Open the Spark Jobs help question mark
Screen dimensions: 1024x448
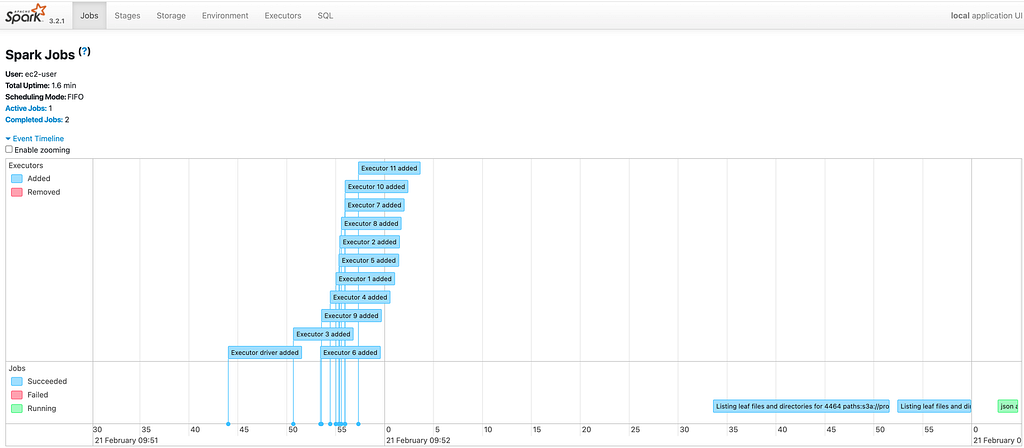pos(84,52)
